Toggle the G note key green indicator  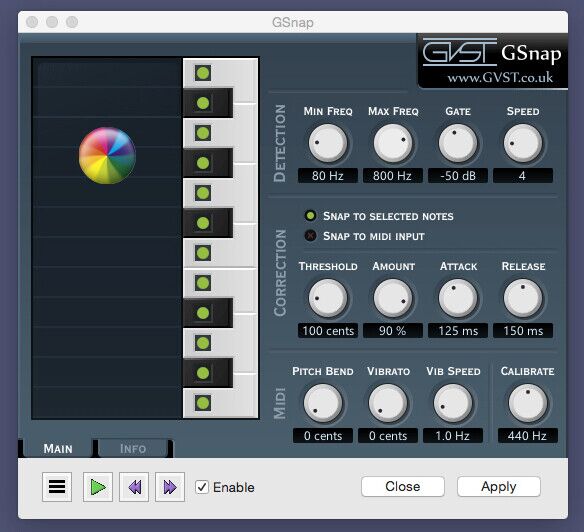[x=203, y=193]
